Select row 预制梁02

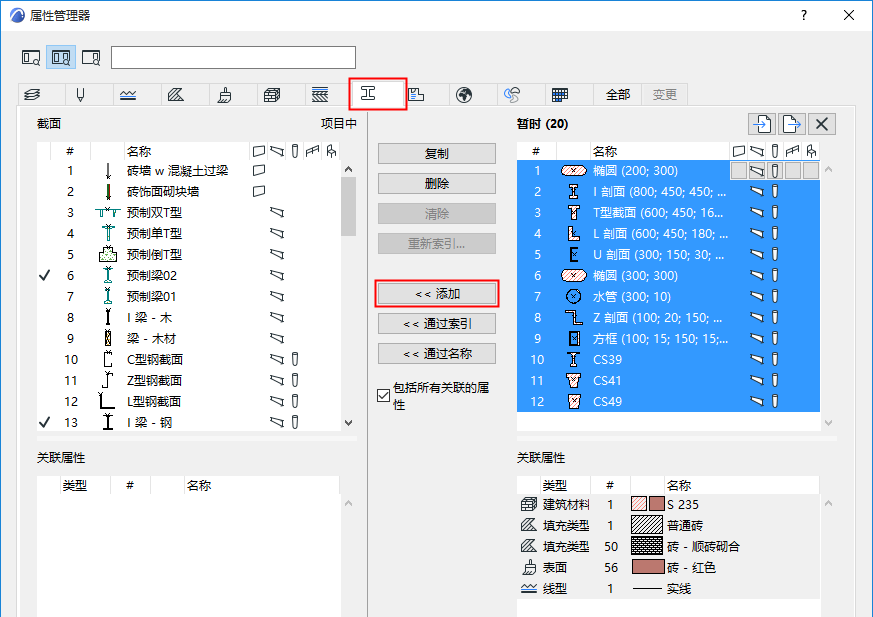(189, 276)
